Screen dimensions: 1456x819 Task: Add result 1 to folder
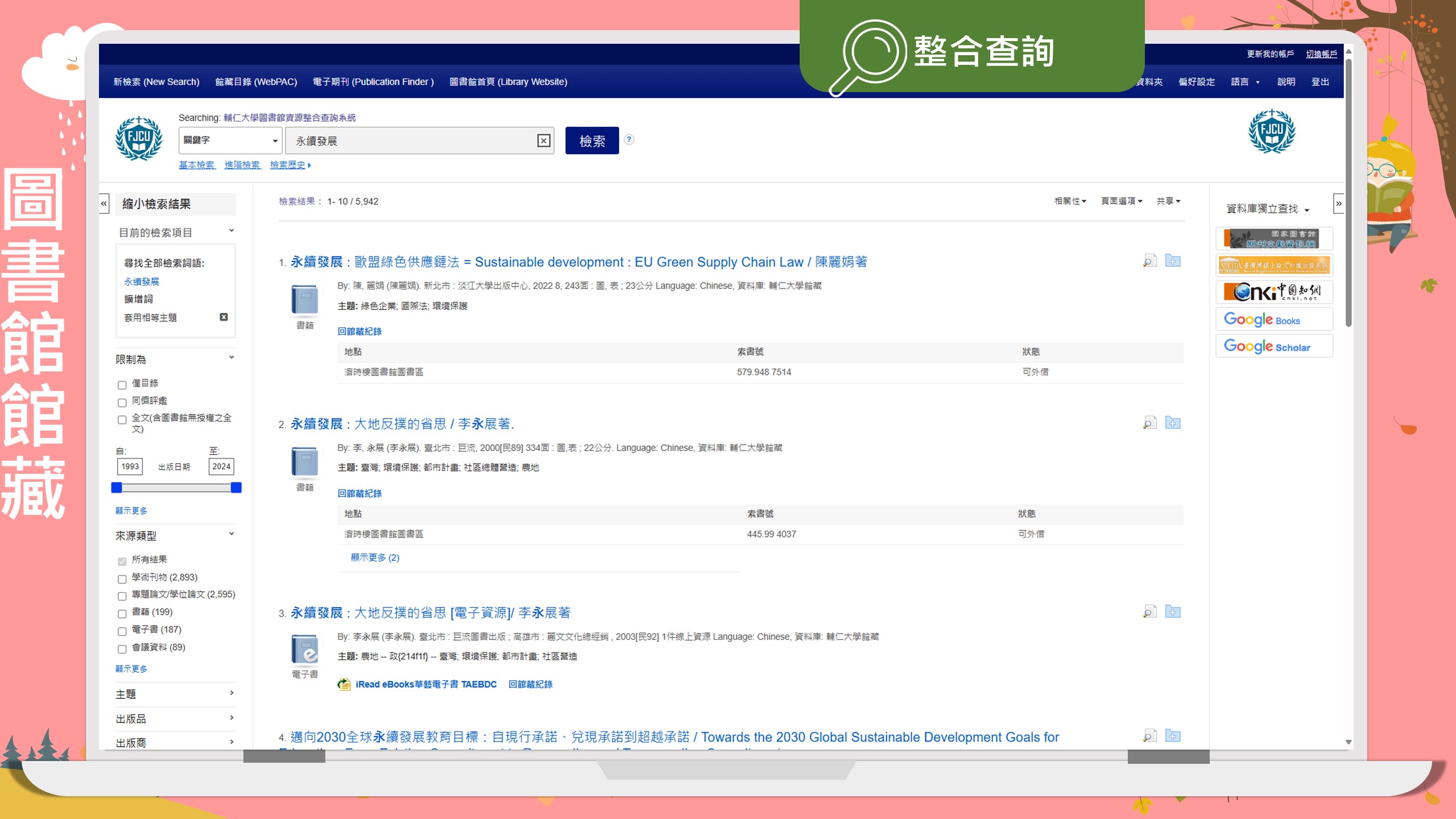pyautogui.click(x=1173, y=261)
